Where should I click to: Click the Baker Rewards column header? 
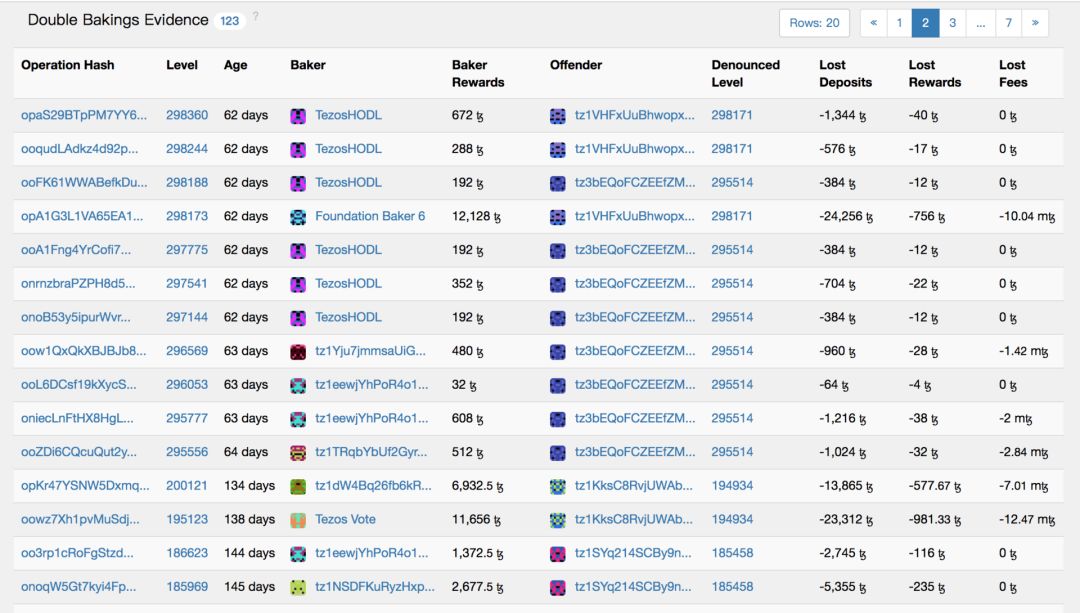(x=478, y=74)
